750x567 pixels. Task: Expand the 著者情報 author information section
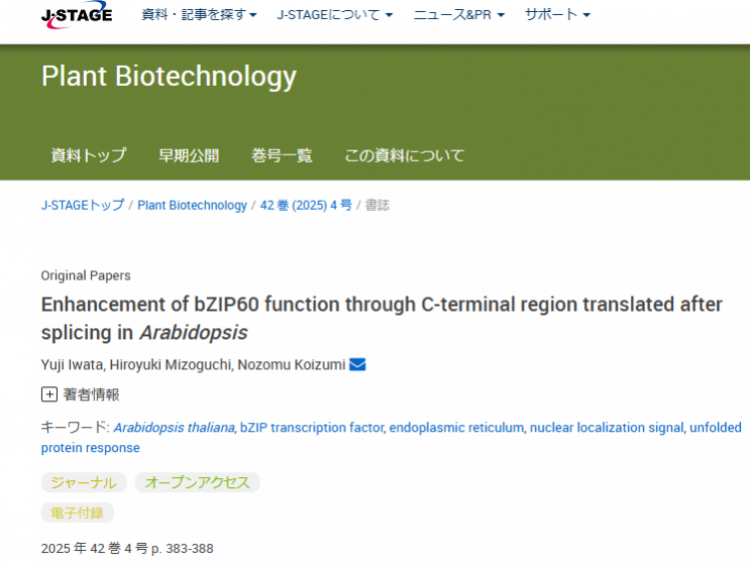click(91, 394)
